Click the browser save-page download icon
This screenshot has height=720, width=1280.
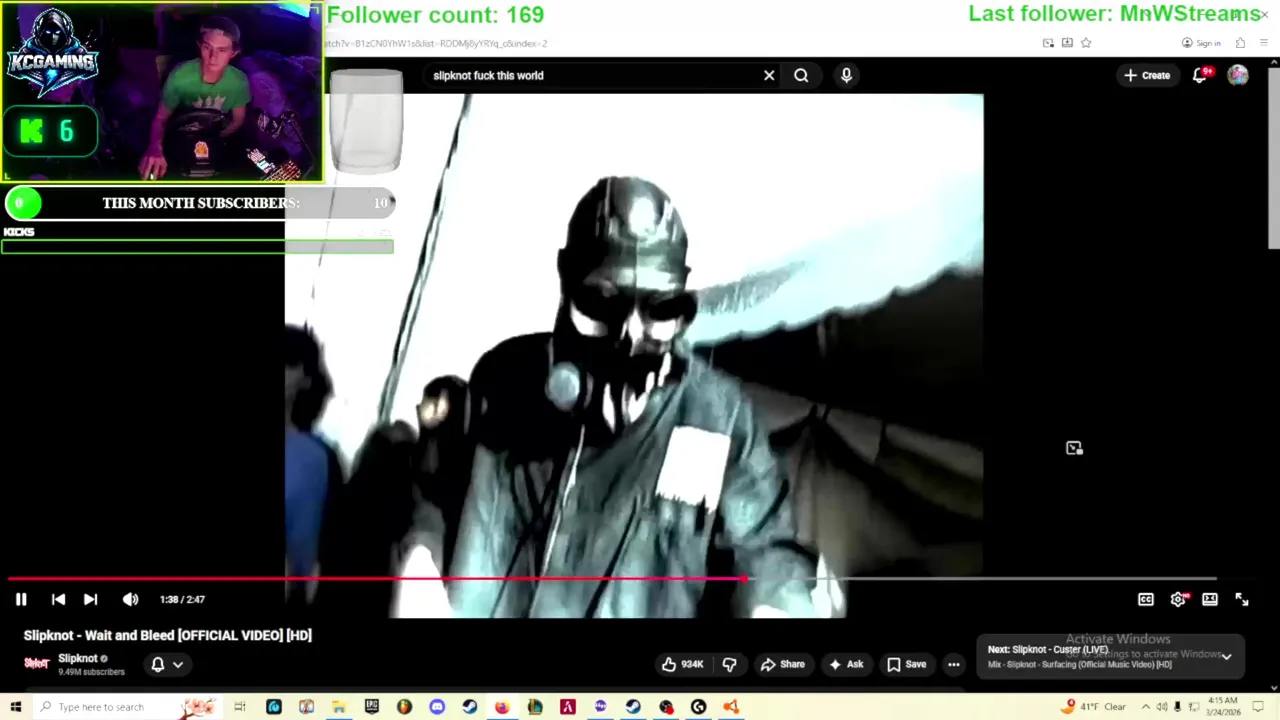point(1067,43)
